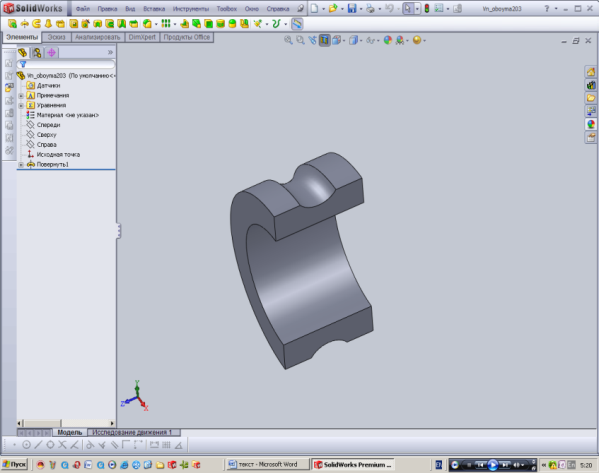Click the Apply Scene icon

coord(400,40)
